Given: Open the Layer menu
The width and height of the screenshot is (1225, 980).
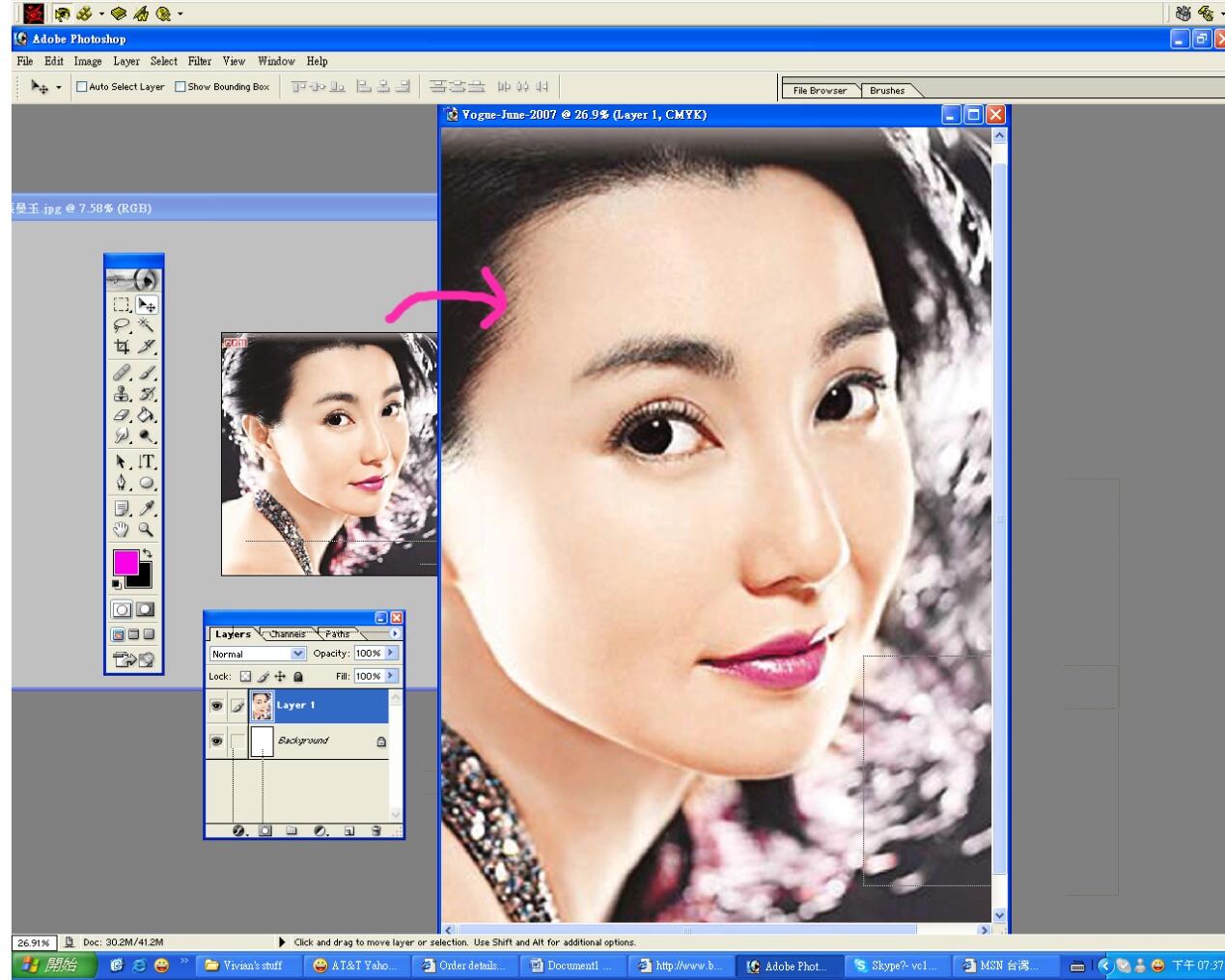Looking at the screenshot, I should coord(126,61).
